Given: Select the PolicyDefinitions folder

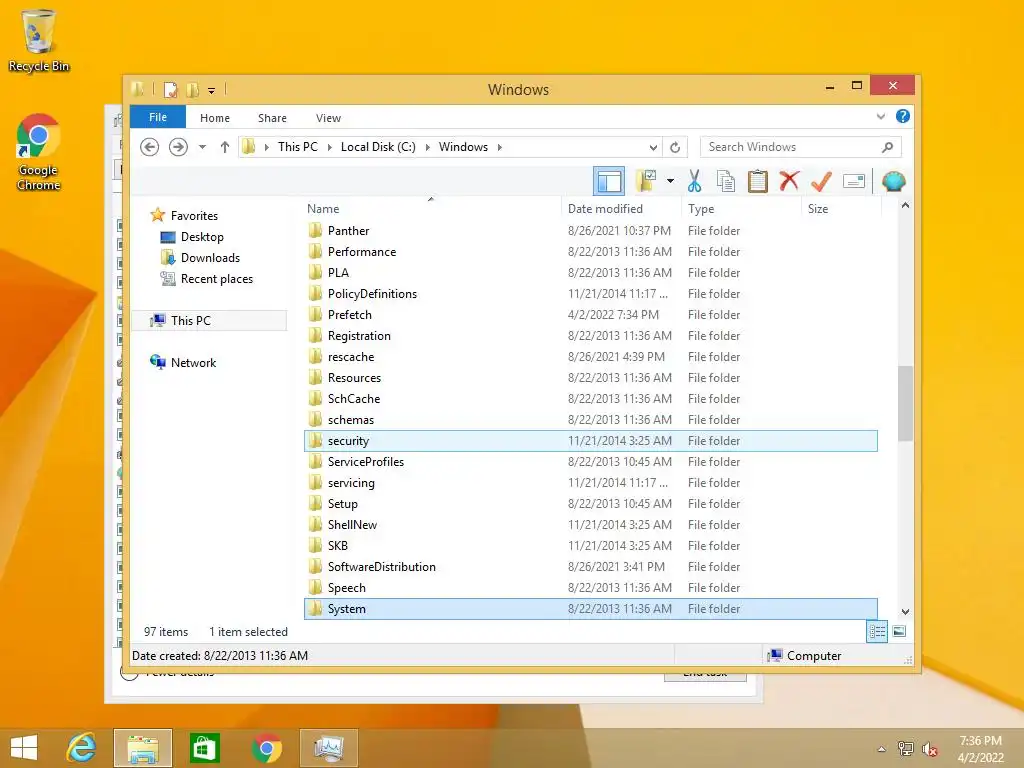Looking at the screenshot, I should pyautogui.click(x=591, y=294).
